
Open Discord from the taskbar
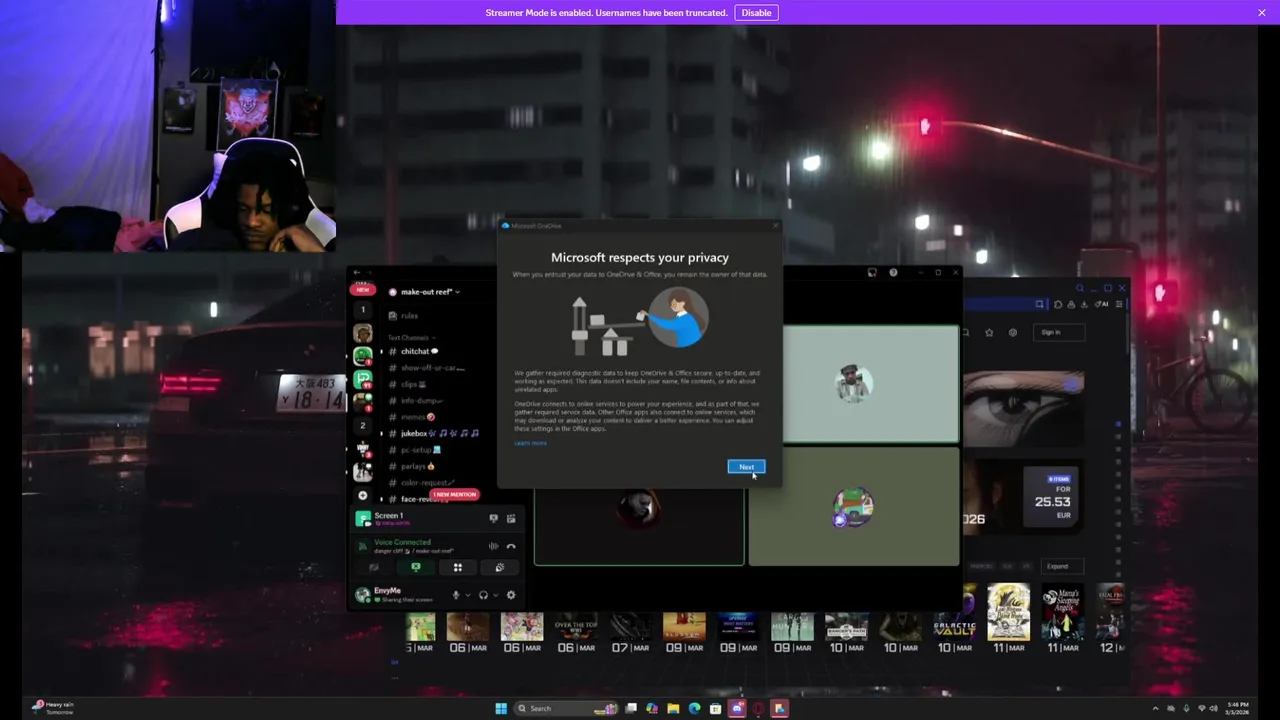(x=737, y=708)
